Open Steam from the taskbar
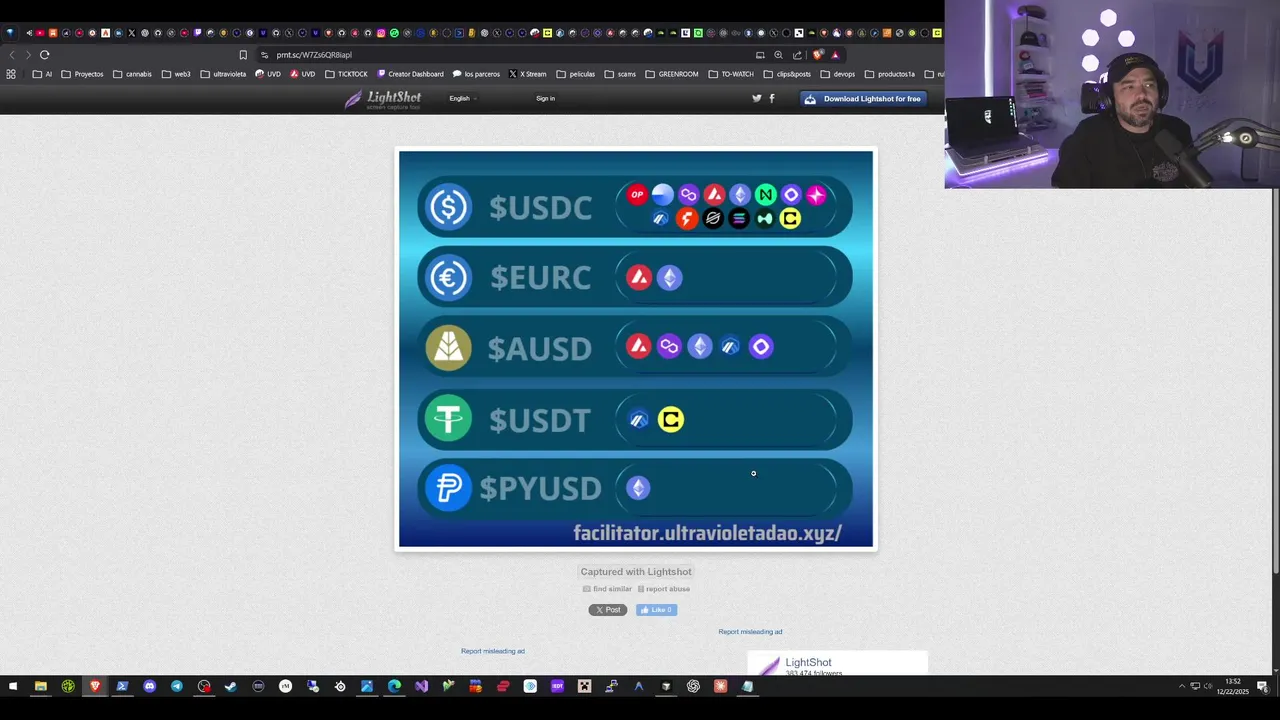This screenshot has height=720, width=1280. click(231, 686)
